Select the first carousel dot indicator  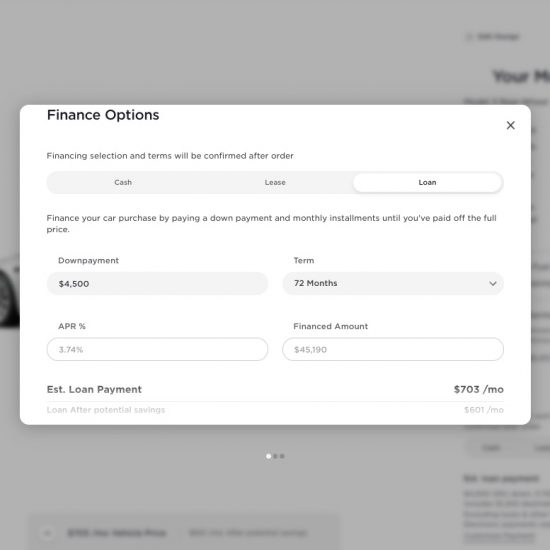[268, 456]
